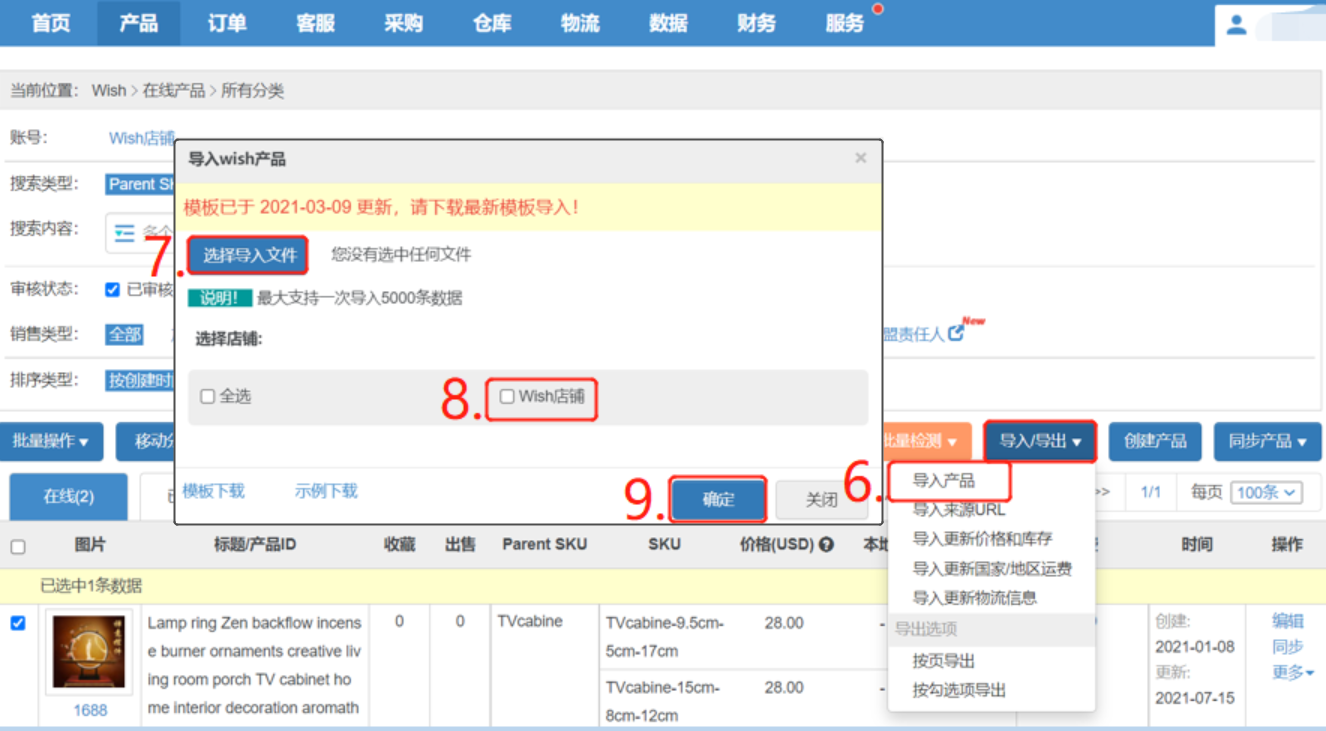
Task: Open the 模板下载 link
Action: [x=214, y=491]
